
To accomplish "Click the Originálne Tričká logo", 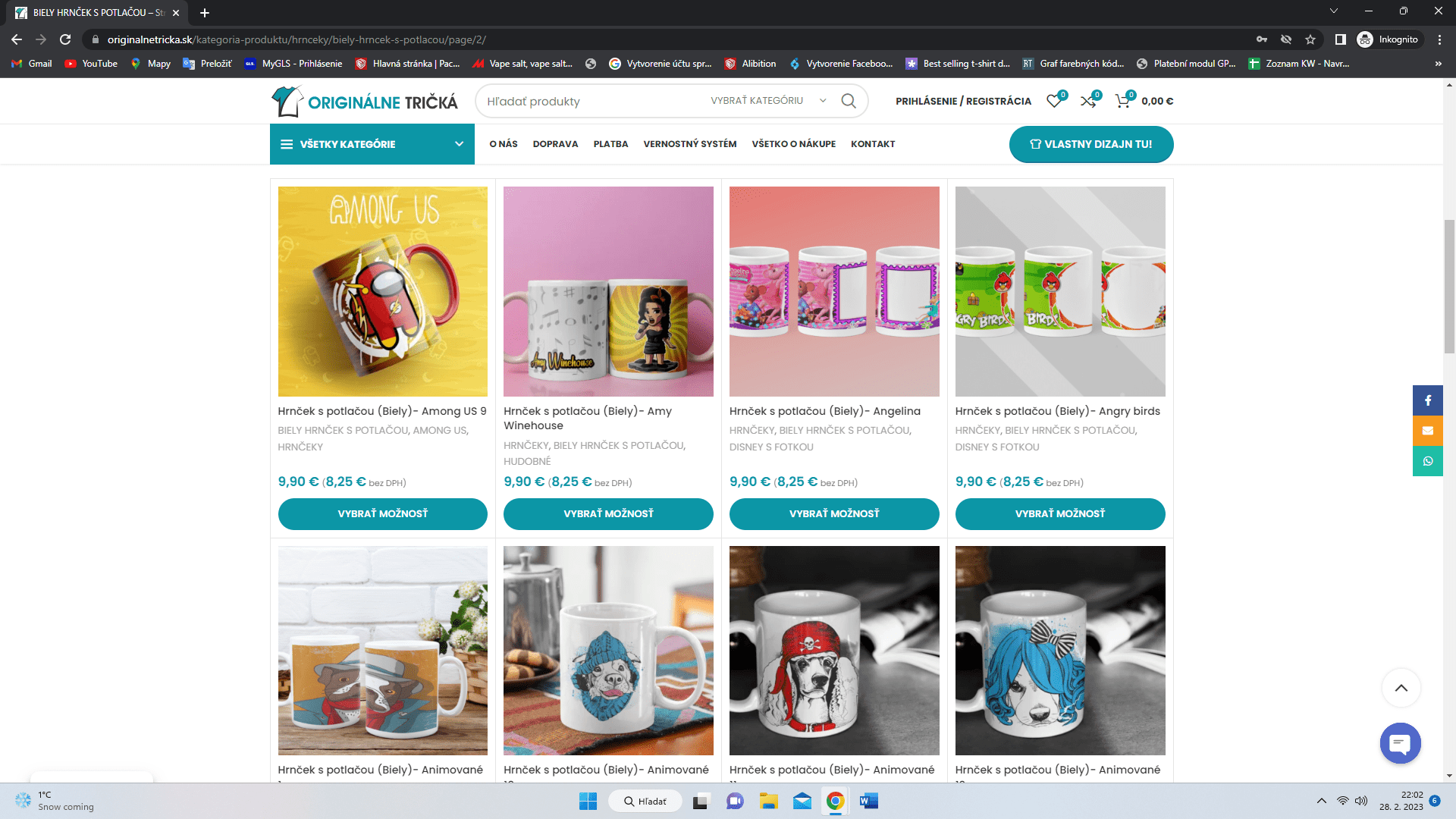I will point(365,101).
